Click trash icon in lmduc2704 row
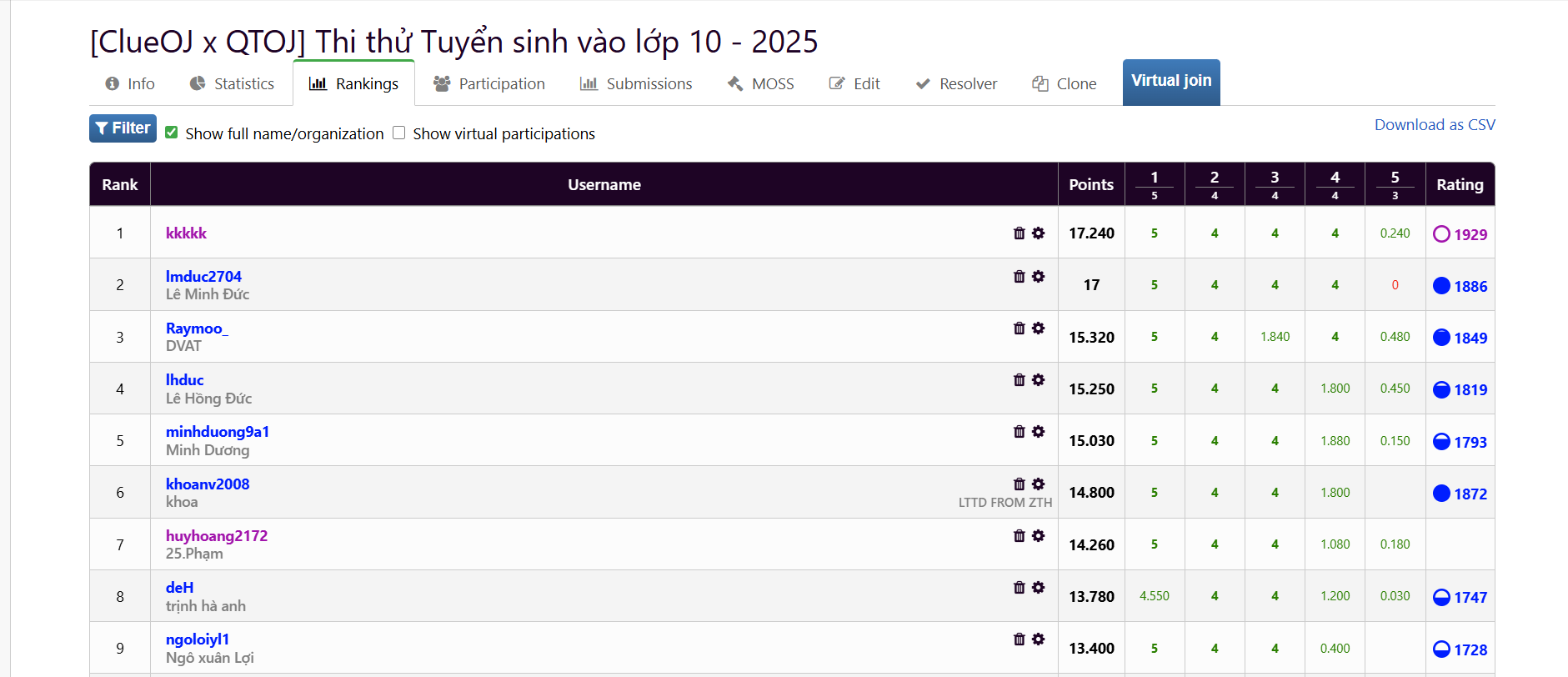This screenshot has height=677, width=1568. coord(1019,276)
